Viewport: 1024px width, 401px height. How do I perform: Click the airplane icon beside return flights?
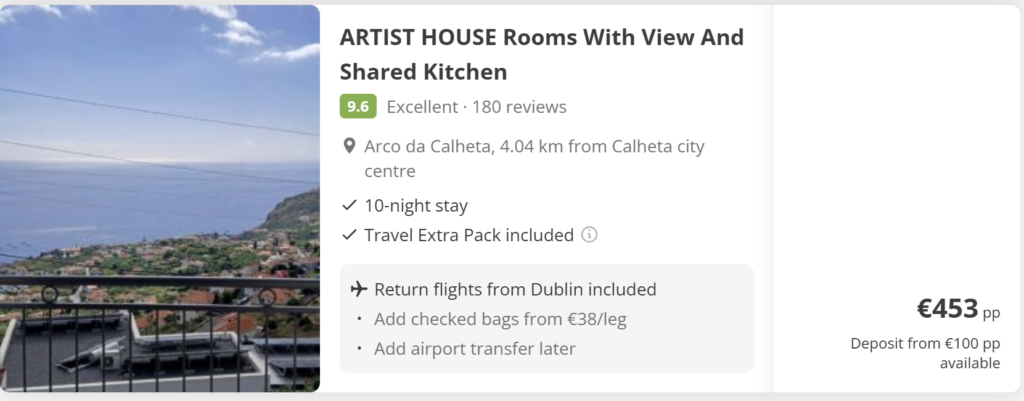[359, 290]
